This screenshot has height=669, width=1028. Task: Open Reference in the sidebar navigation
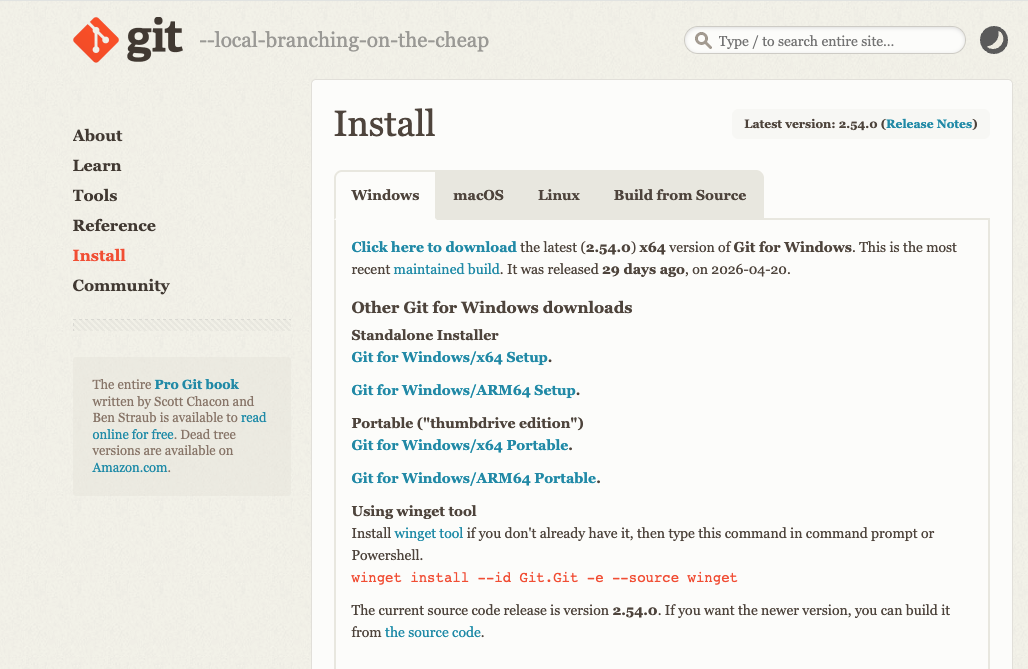click(x=114, y=226)
